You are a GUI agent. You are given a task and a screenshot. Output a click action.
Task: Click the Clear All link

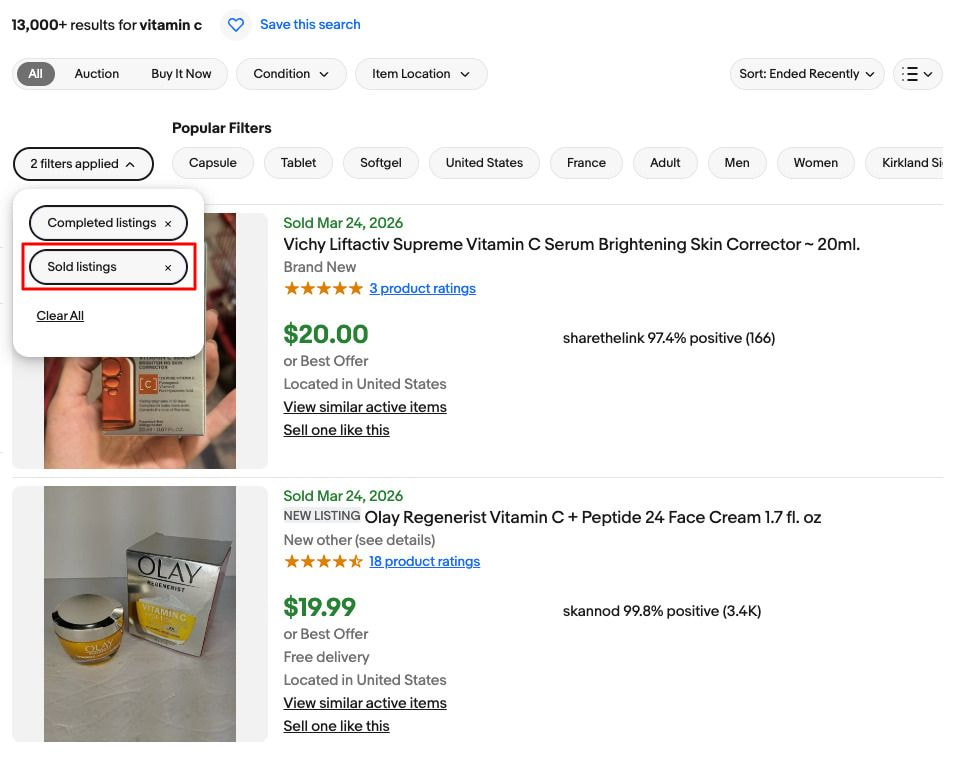[60, 316]
